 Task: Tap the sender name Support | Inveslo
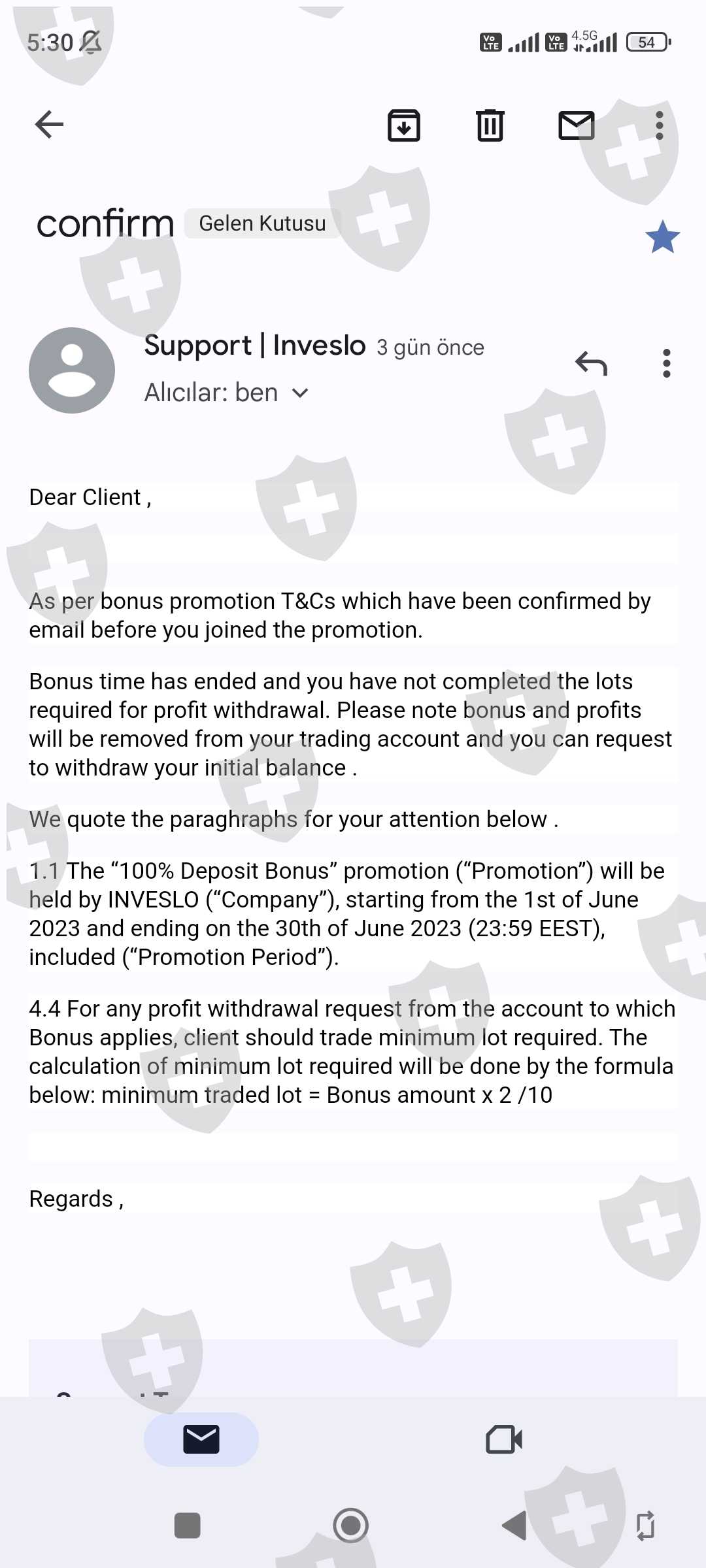pyautogui.click(x=254, y=345)
